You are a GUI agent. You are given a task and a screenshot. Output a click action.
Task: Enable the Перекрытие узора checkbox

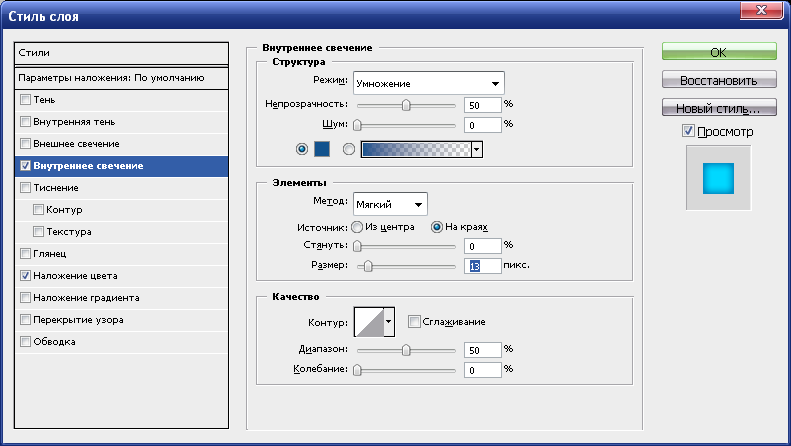(25, 319)
